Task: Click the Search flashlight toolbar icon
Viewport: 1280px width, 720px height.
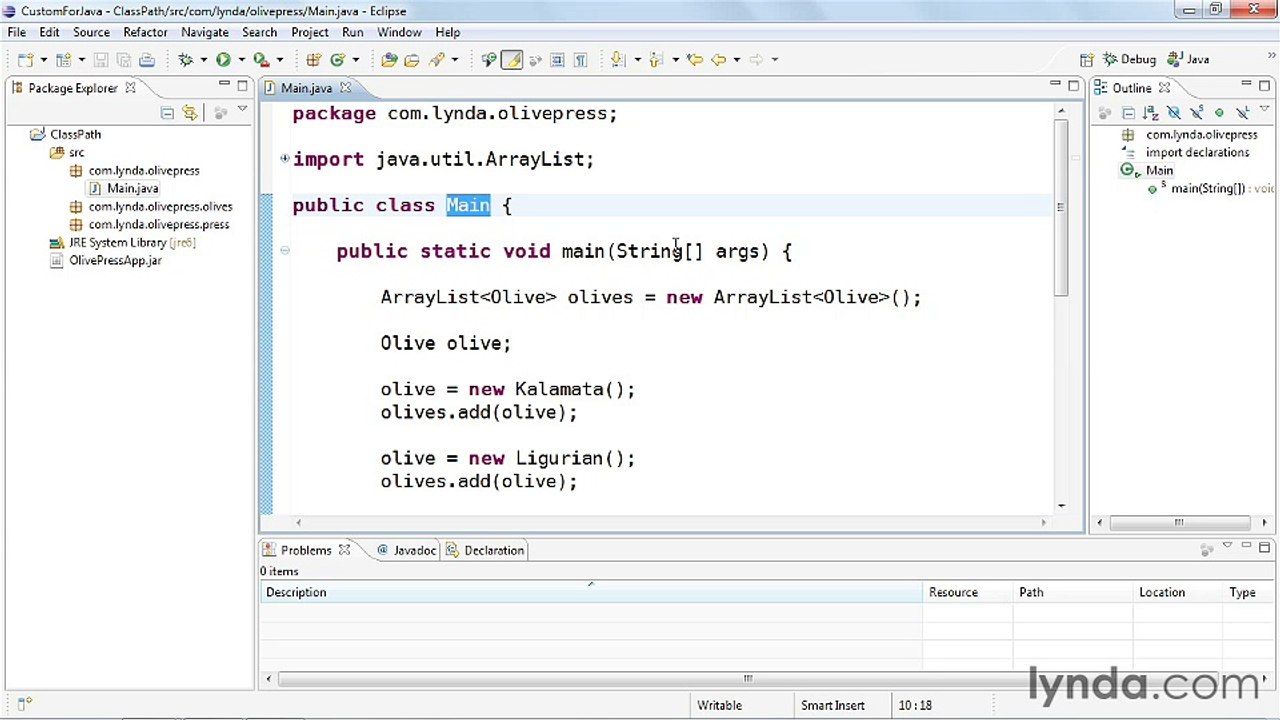Action: [437, 60]
